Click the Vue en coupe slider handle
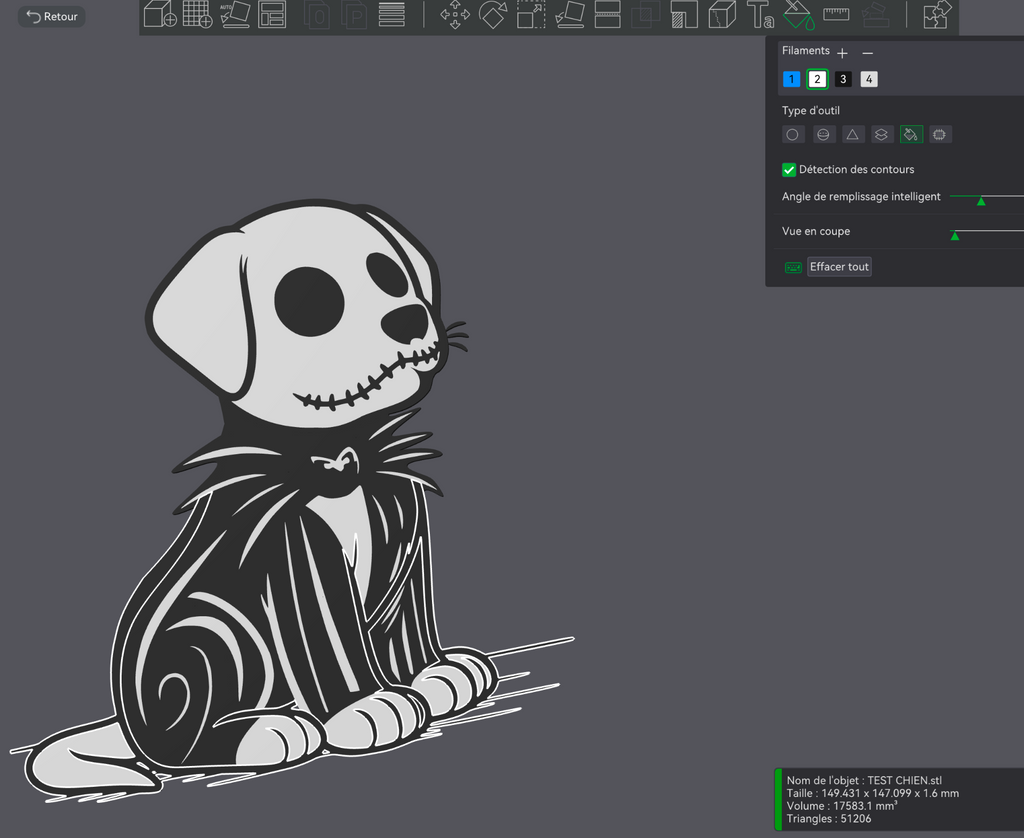Viewport: 1024px width, 838px height. pos(955,236)
